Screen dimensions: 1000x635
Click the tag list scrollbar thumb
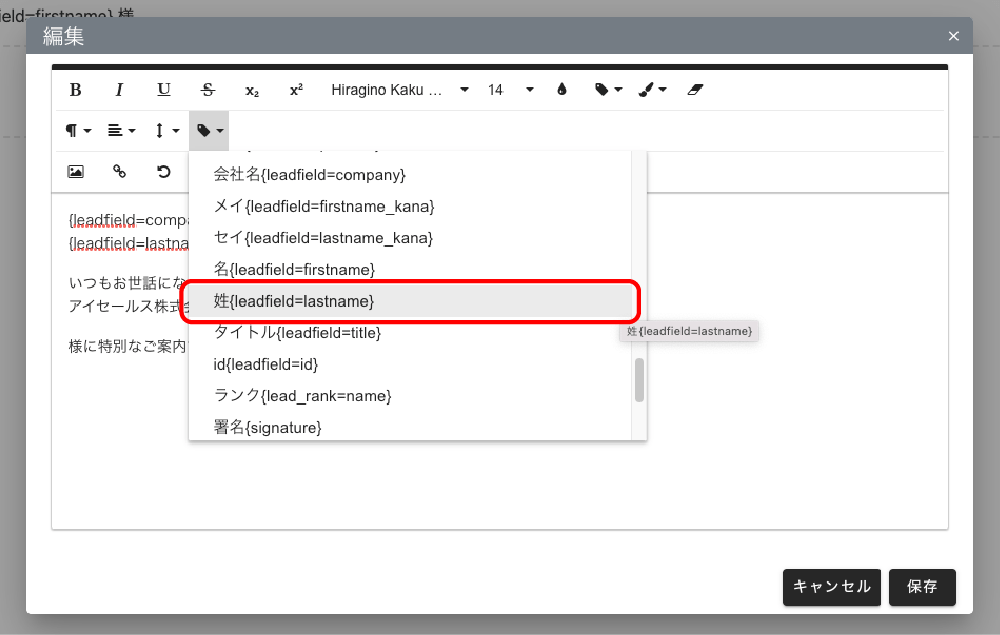[639, 380]
